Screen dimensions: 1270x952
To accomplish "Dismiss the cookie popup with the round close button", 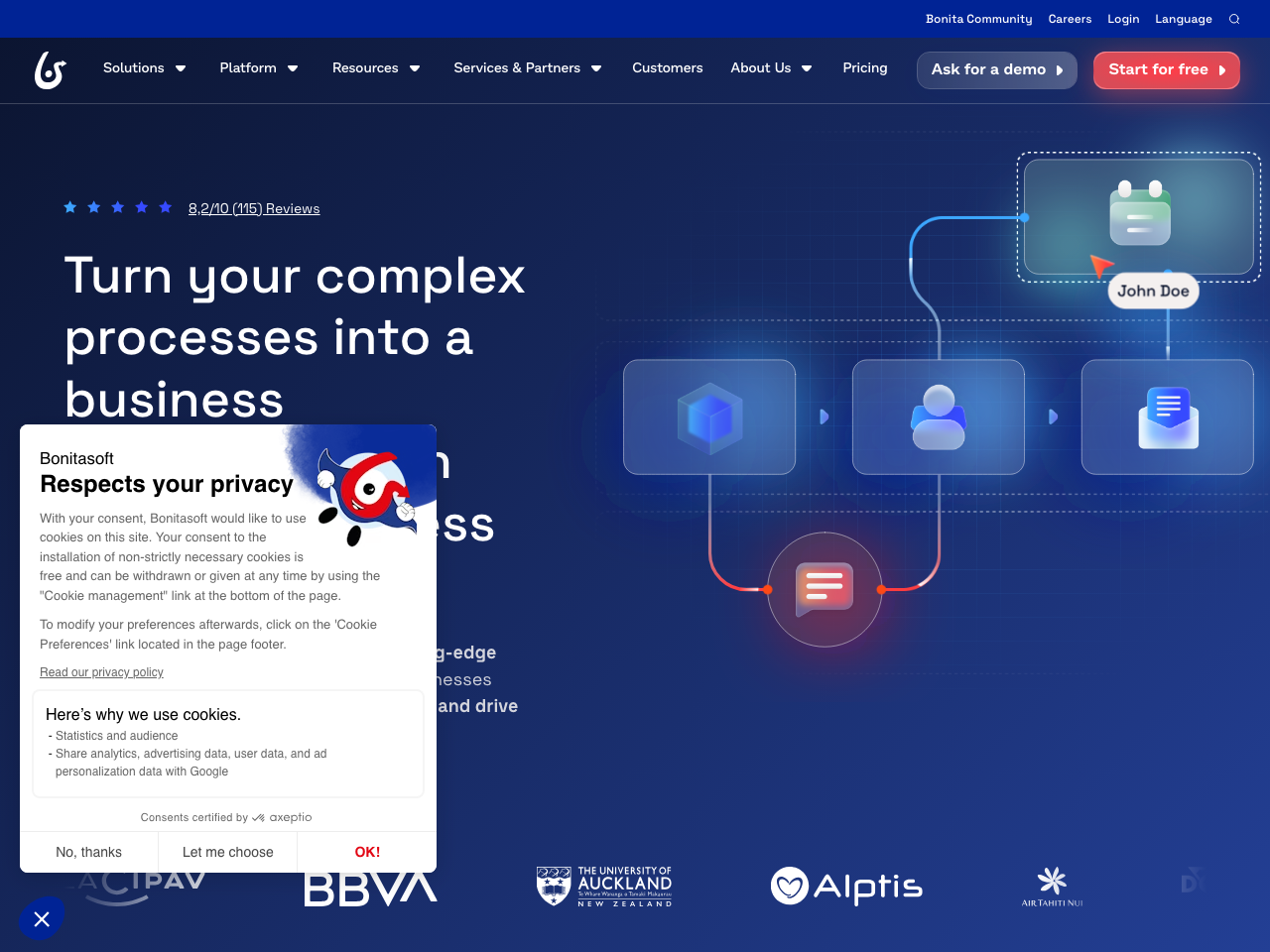I will (42, 918).
